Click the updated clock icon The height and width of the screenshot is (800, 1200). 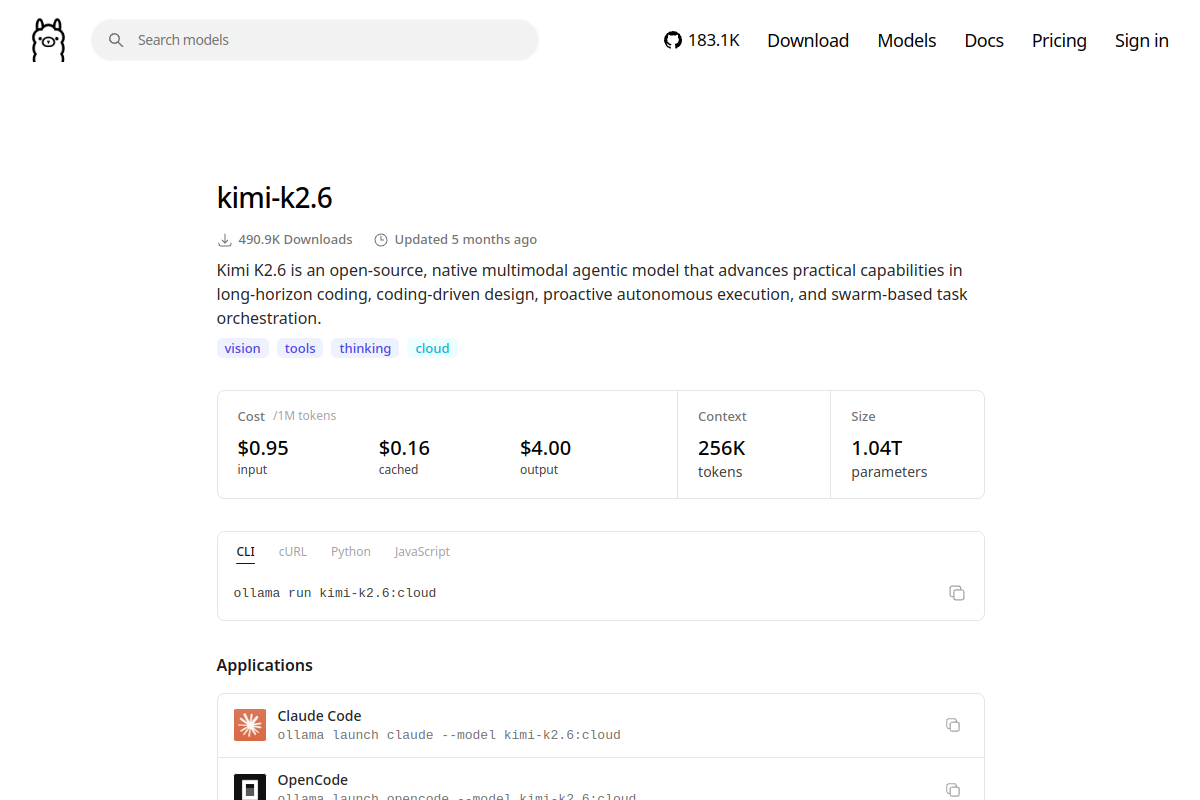pos(381,240)
